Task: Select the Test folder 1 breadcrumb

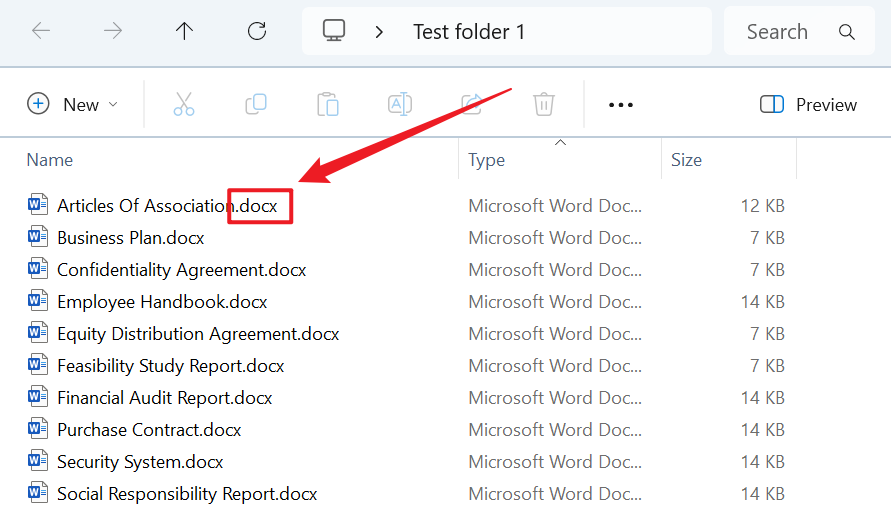Action: click(x=469, y=32)
